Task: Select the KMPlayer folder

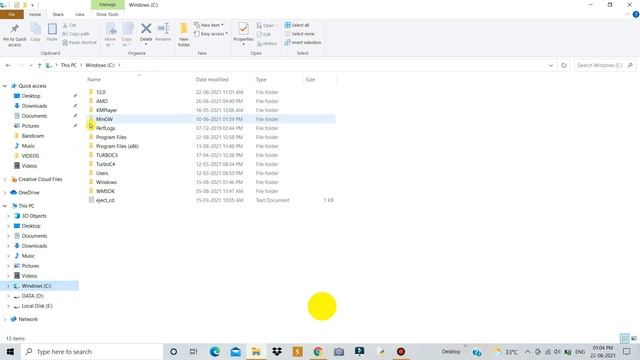Action: click(x=107, y=110)
